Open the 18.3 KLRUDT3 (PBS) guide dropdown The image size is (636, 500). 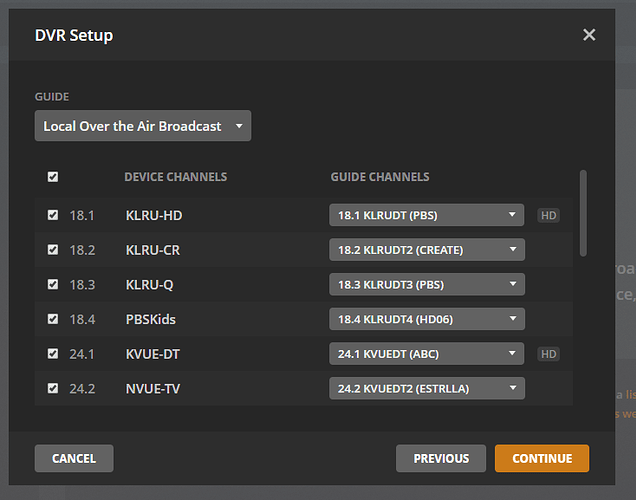(x=427, y=284)
